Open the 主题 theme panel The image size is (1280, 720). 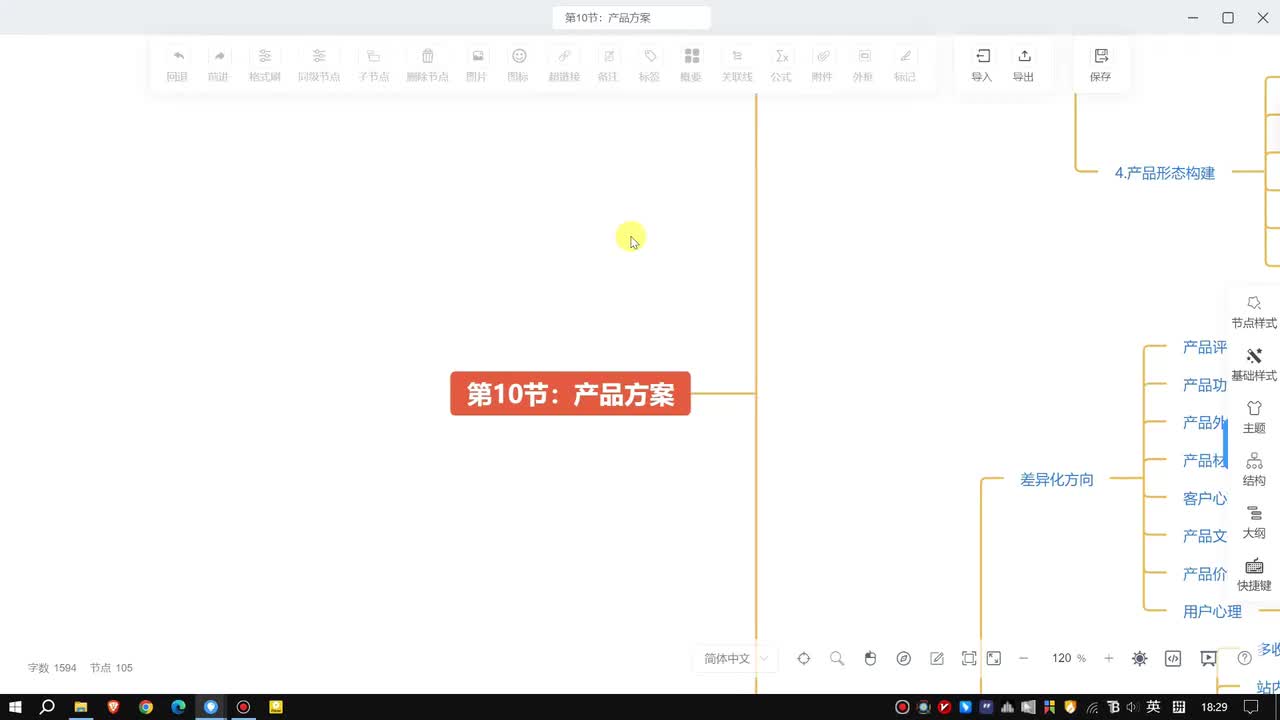pos(1254,417)
